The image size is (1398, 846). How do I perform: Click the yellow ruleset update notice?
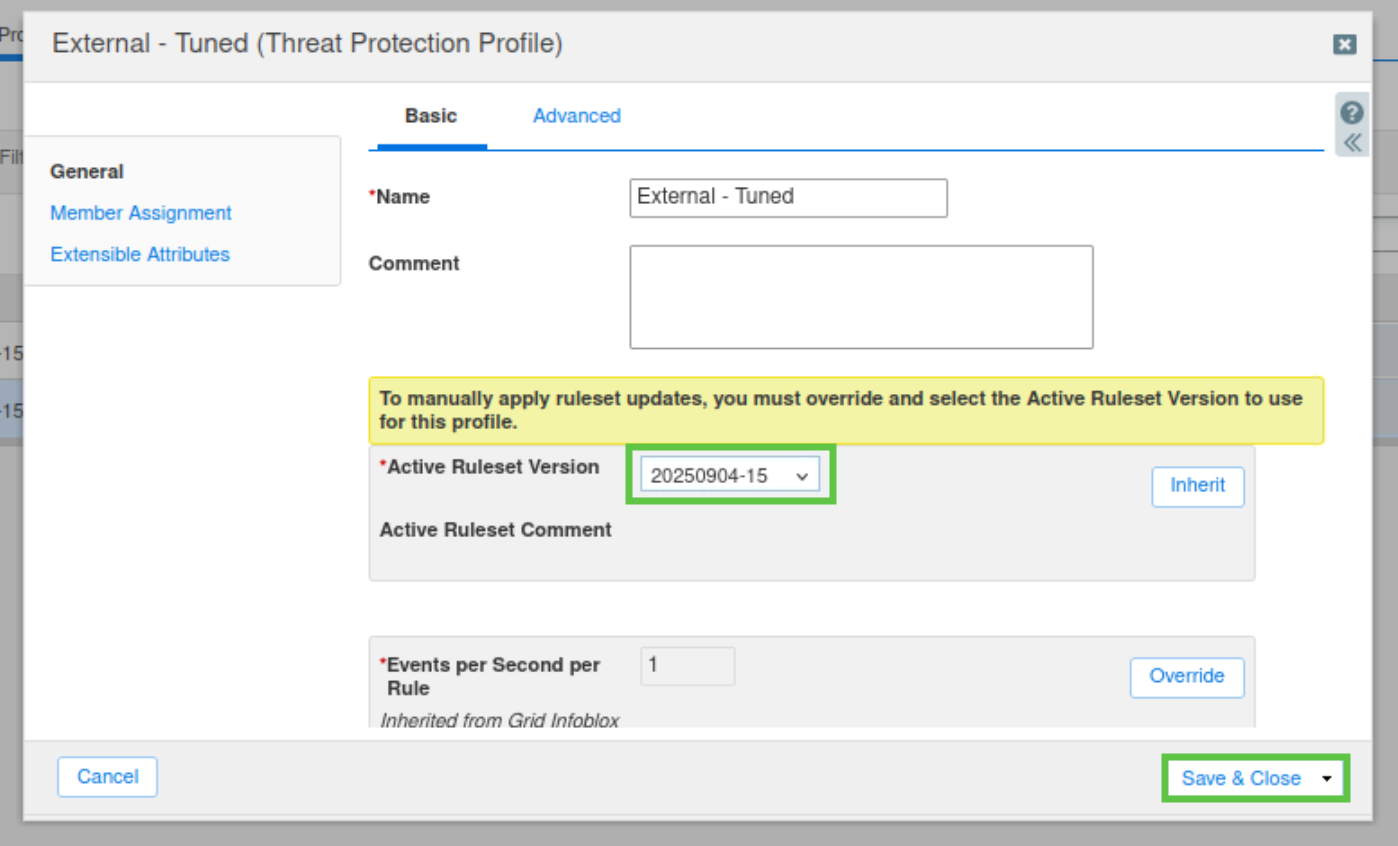[x=845, y=410]
